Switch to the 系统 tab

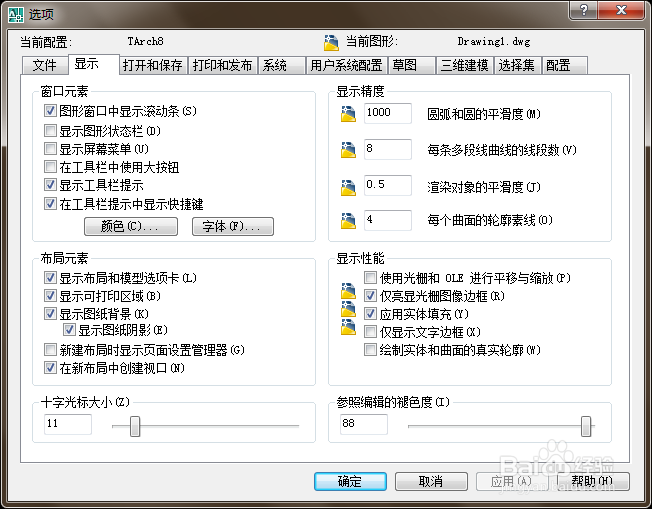pos(282,65)
